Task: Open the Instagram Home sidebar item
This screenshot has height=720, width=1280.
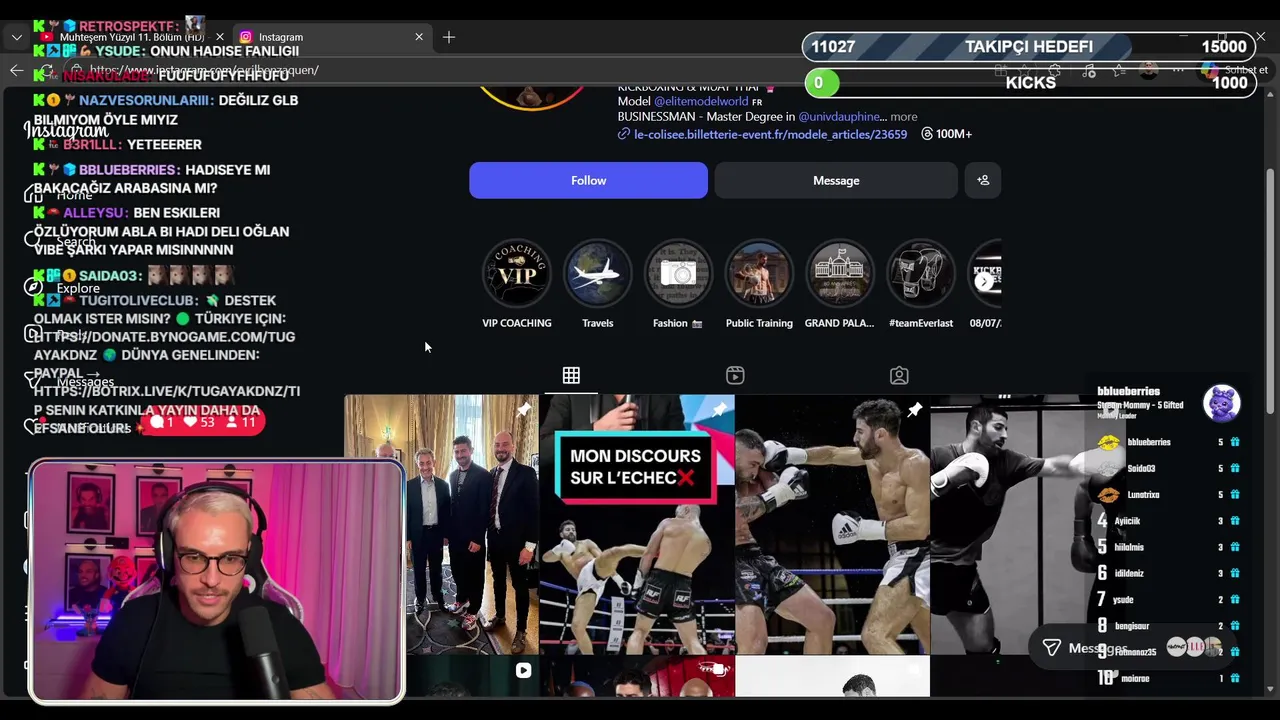Action: (60, 195)
